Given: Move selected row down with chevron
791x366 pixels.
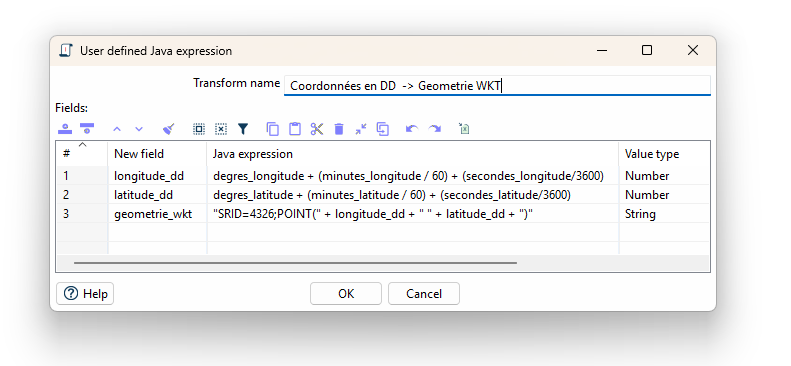Looking at the screenshot, I should point(139,129).
